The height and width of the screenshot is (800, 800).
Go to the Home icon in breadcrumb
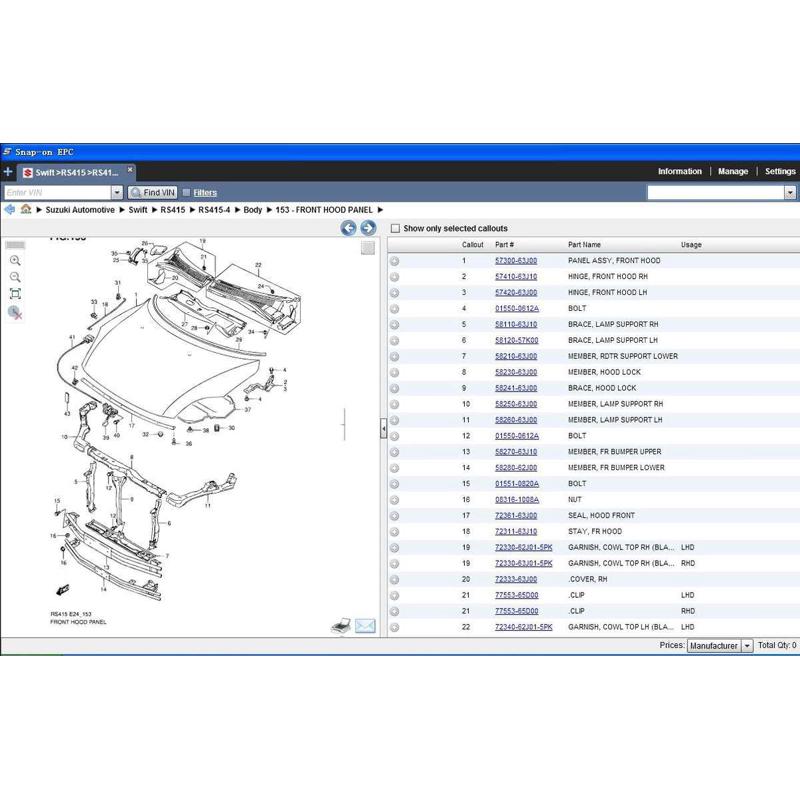26,209
